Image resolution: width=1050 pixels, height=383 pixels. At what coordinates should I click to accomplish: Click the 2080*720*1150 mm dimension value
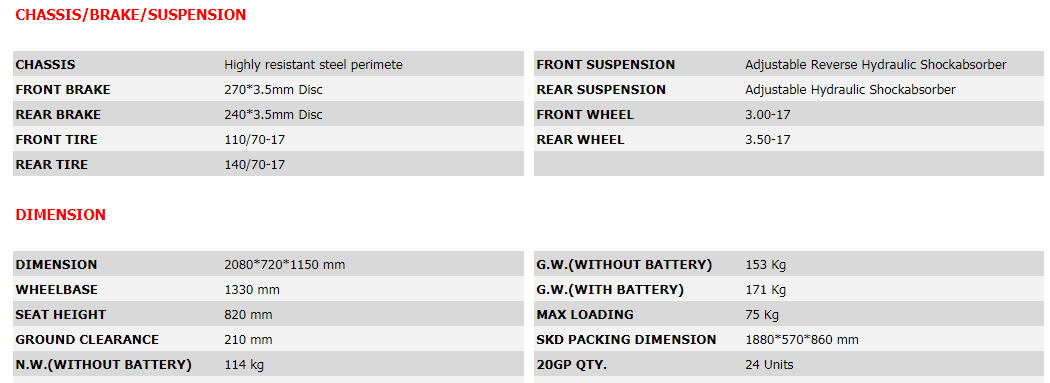click(x=285, y=264)
